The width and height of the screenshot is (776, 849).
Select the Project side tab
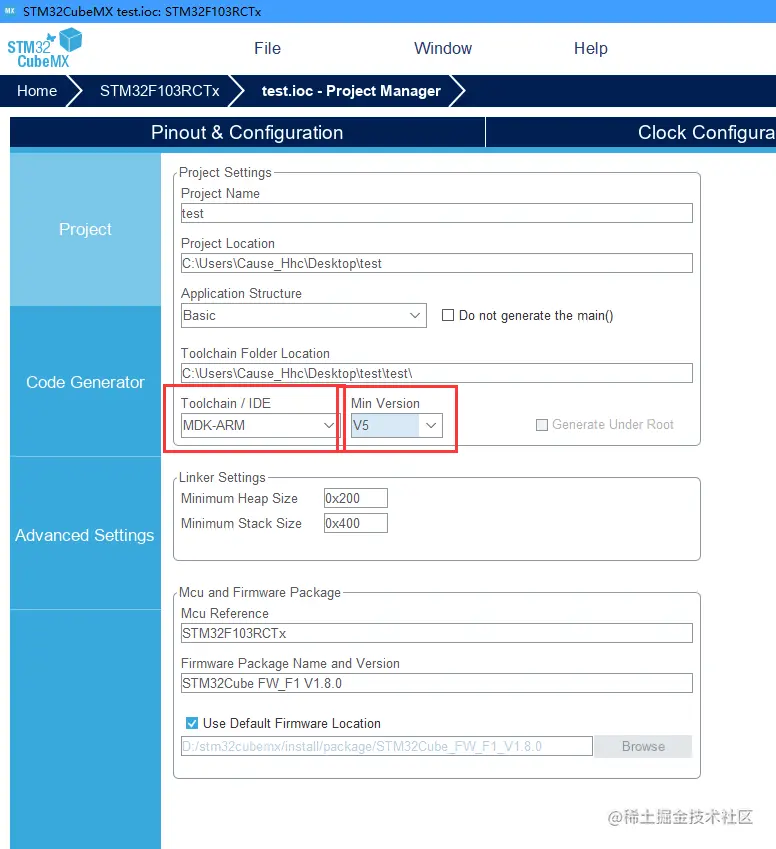[85, 230]
